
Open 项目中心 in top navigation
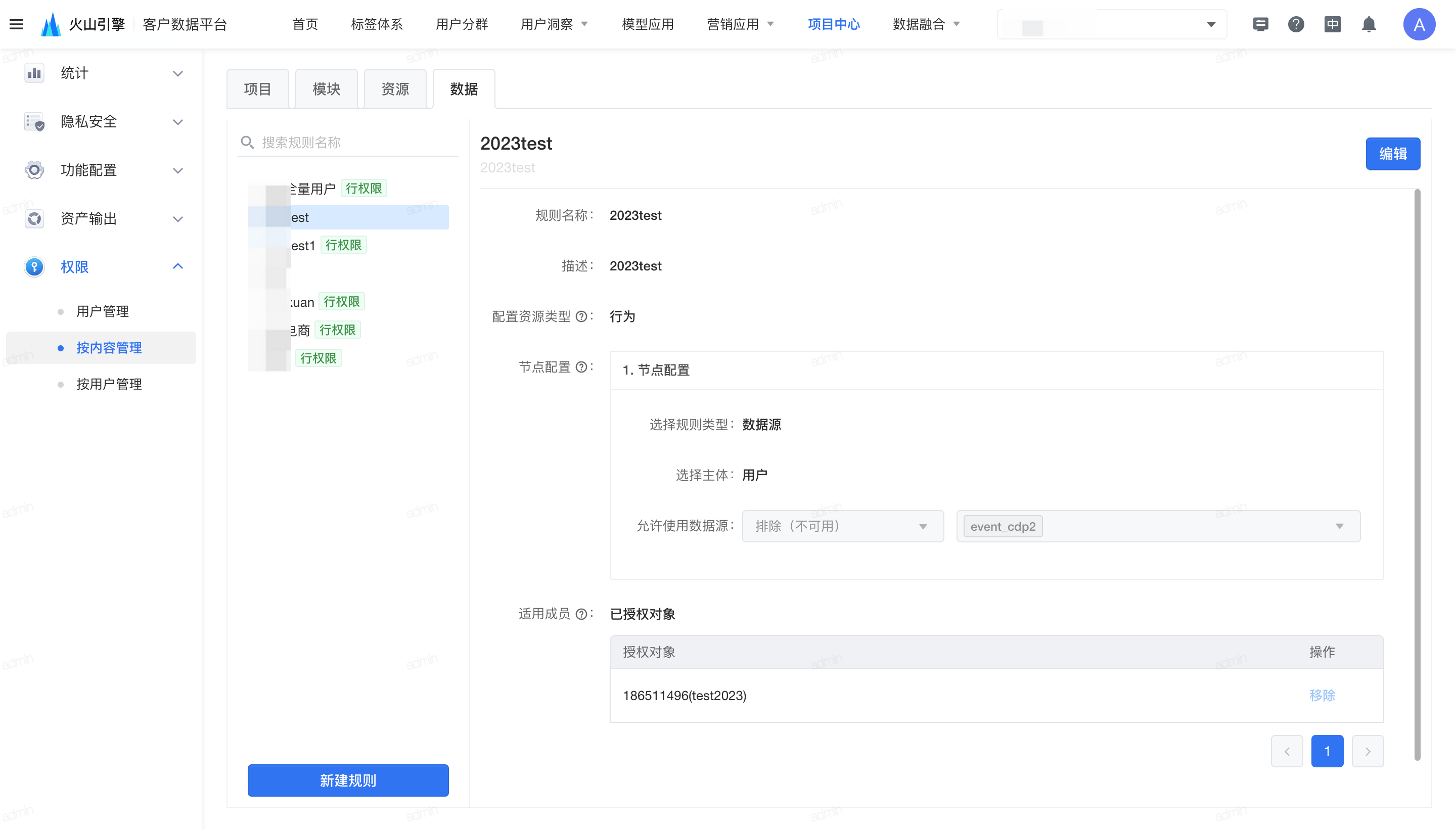tap(834, 24)
